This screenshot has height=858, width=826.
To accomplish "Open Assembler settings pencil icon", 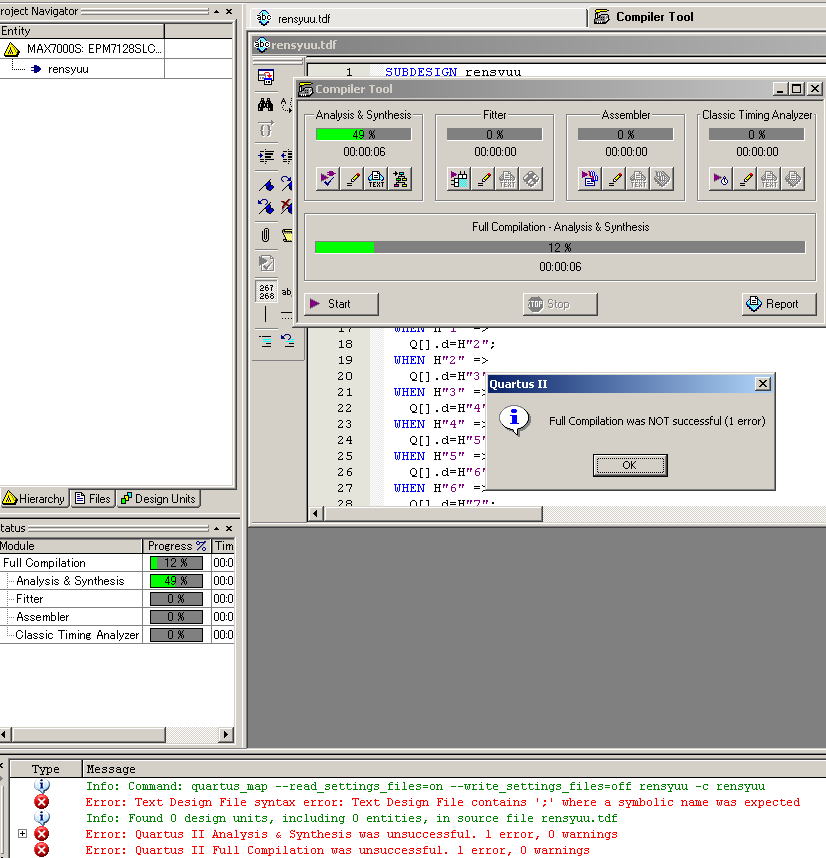I will click(614, 179).
